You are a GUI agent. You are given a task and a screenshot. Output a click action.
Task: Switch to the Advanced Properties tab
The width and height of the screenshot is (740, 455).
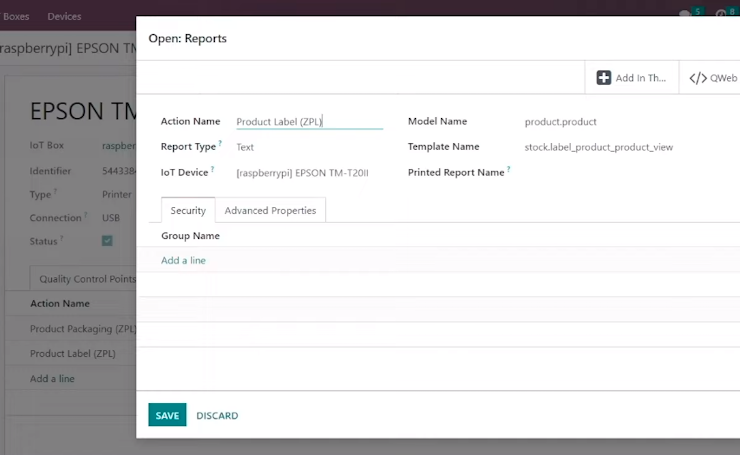pos(270,211)
